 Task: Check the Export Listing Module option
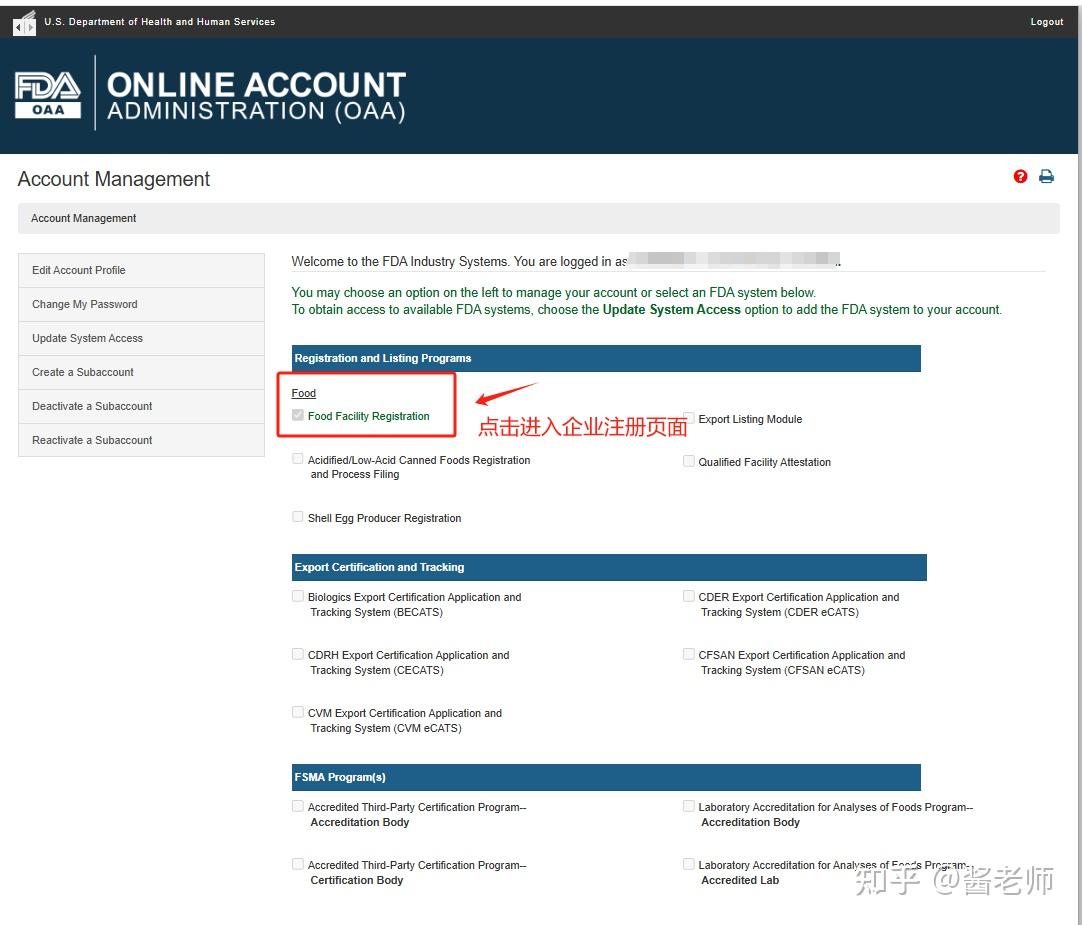pyautogui.click(x=688, y=417)
